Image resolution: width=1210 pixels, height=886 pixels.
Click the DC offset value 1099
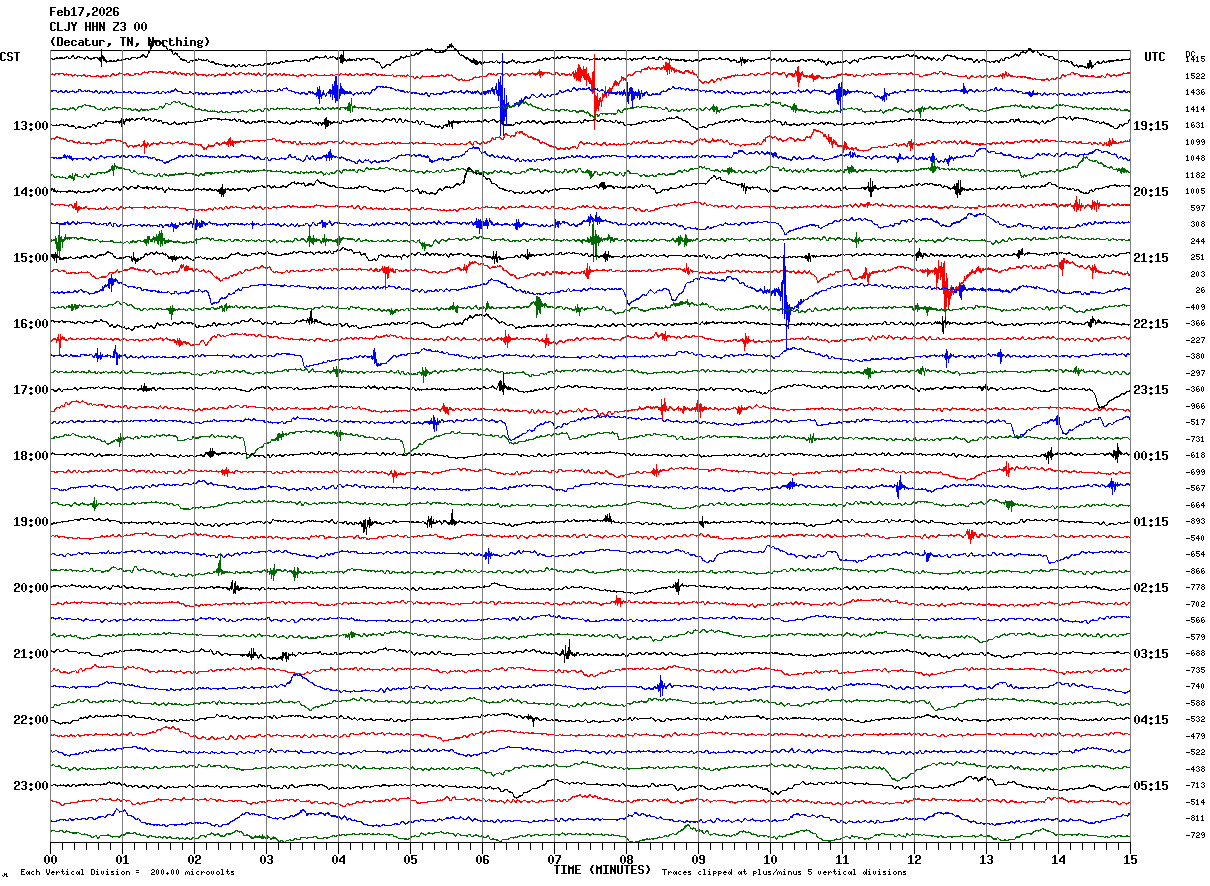coord(1195,142)
